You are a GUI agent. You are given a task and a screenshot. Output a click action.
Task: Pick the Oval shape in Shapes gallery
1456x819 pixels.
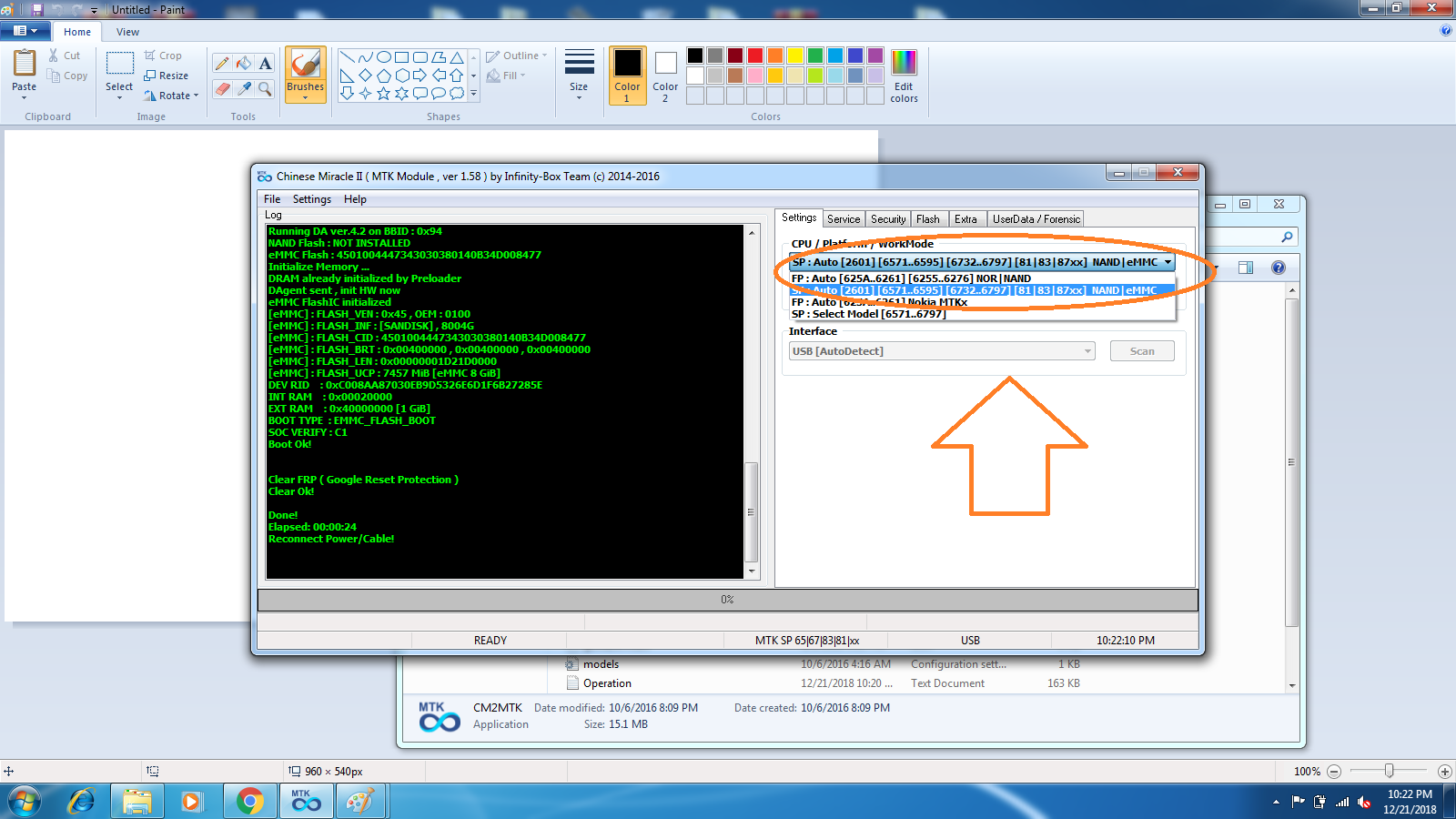[384, 56]
